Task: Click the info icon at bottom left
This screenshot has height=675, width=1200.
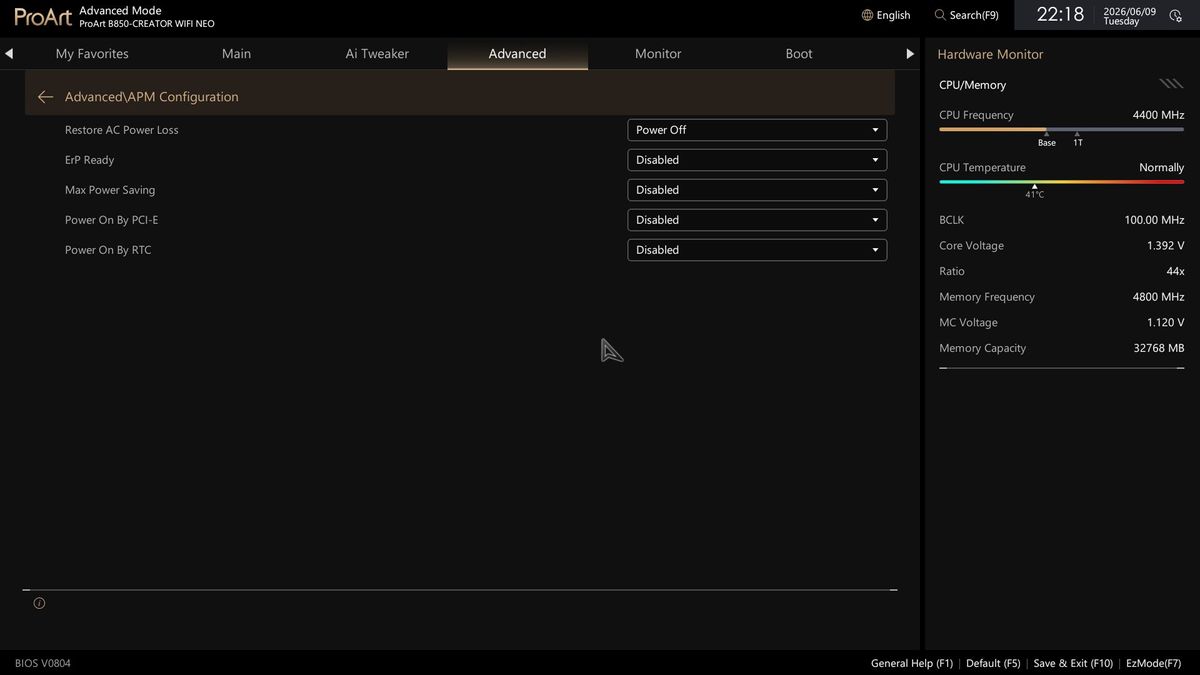Action: coord(39,603)
